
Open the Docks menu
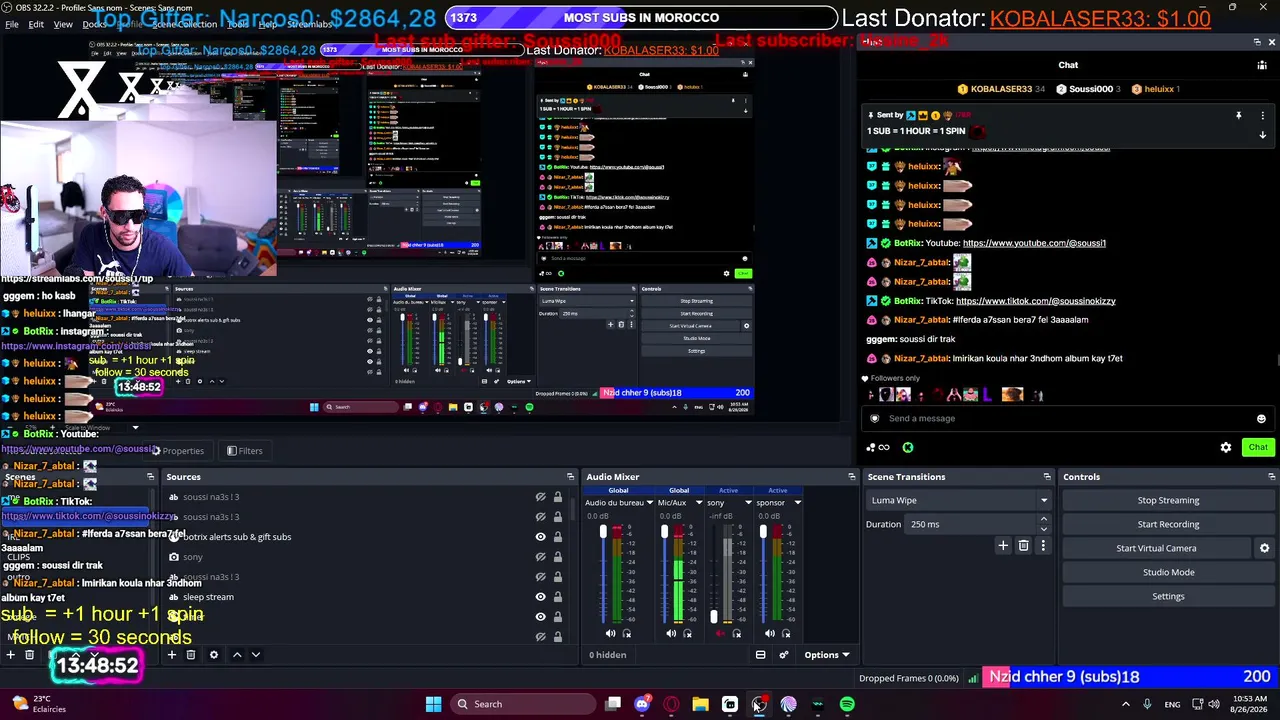click(x=95, y=24)
